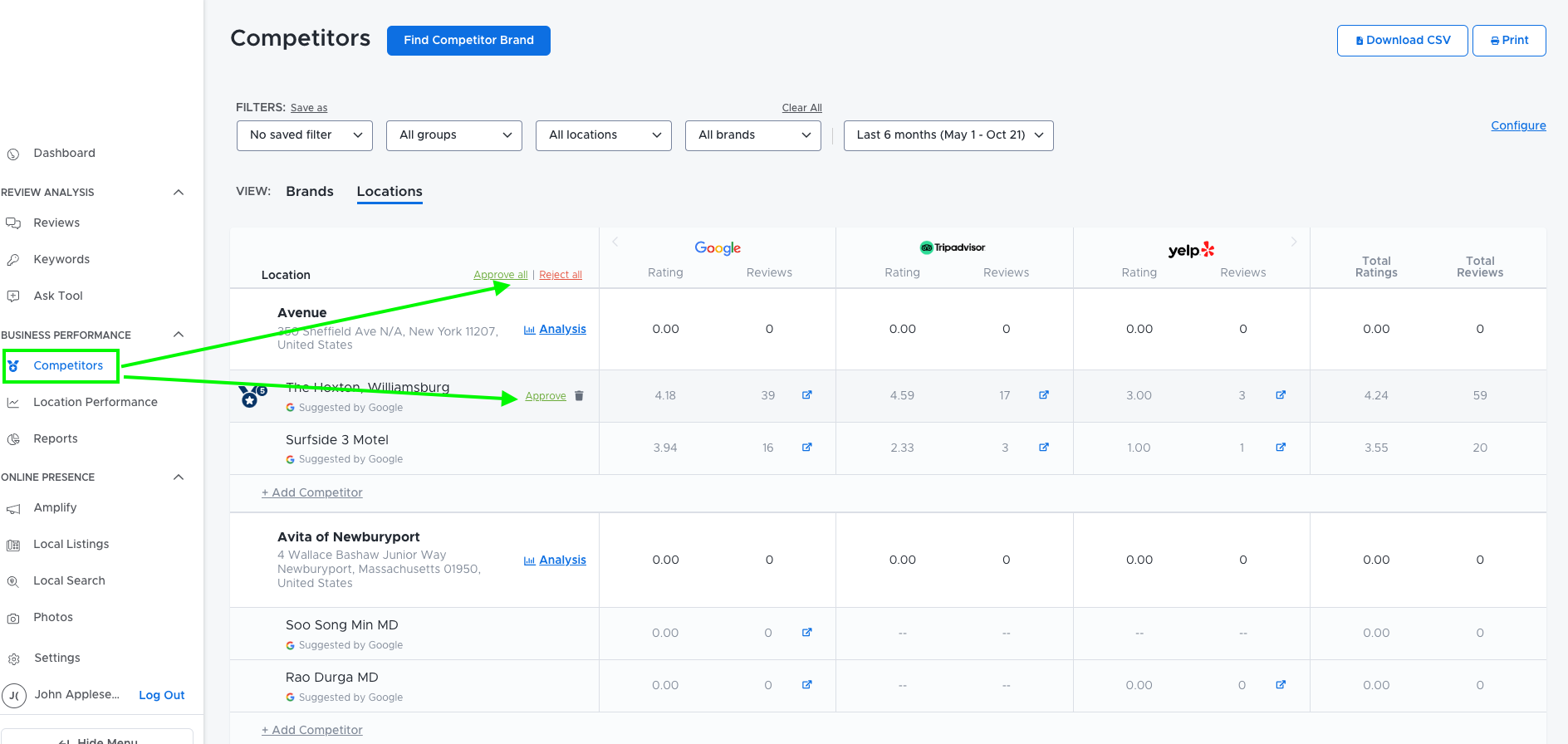Image resolution: width=1568 pixels, height=744 pixels.
Task: Collapse the Online Presence section
Action: coord(179,477)
